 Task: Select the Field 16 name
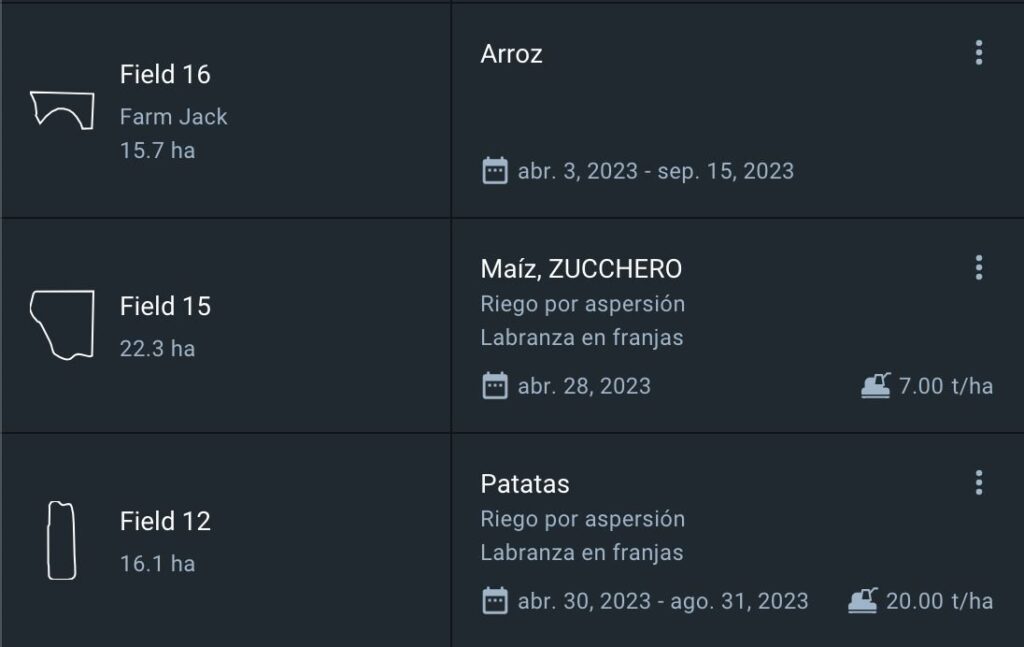165,74
